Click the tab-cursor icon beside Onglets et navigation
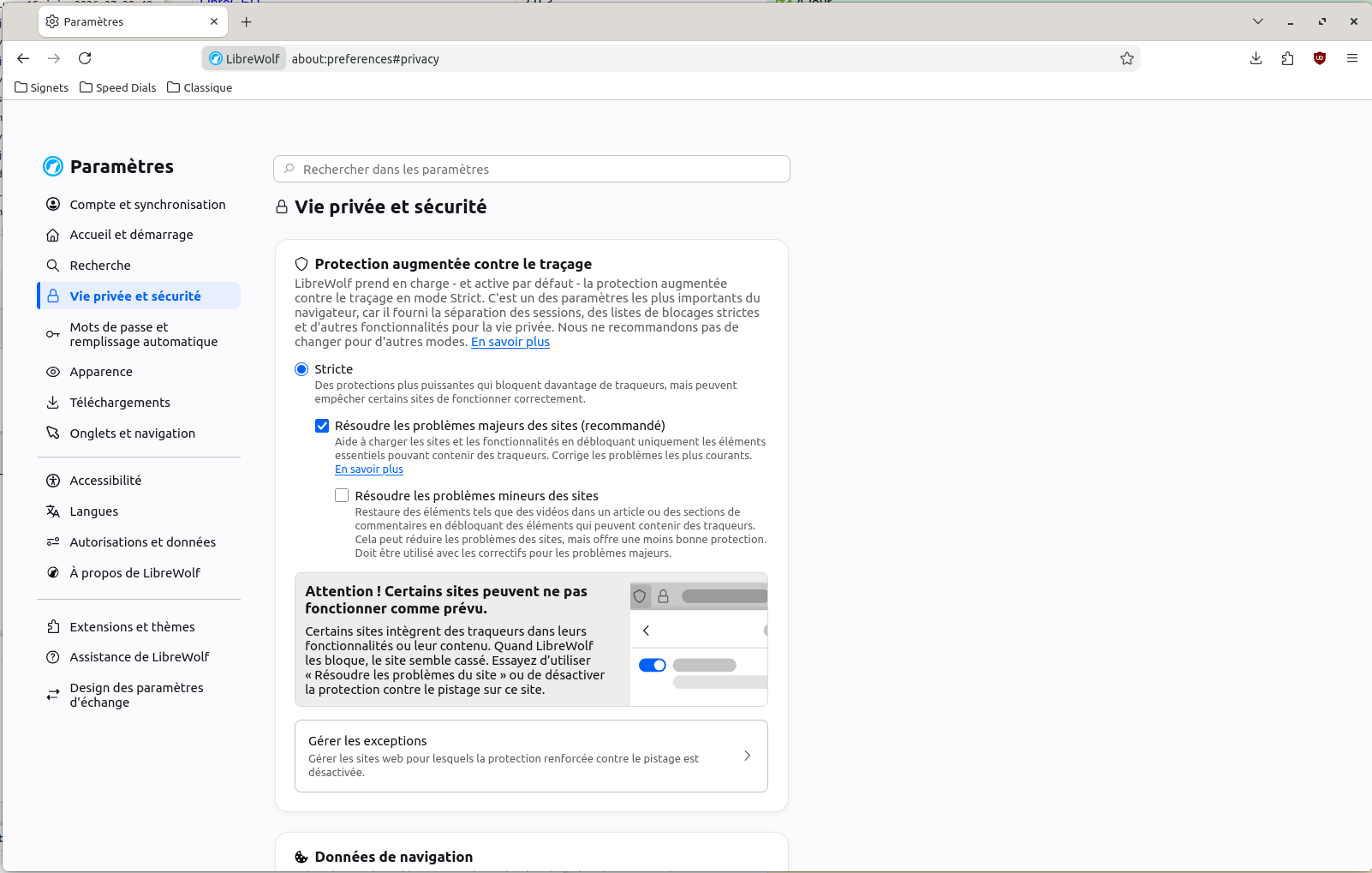 [x=53, y=434]
